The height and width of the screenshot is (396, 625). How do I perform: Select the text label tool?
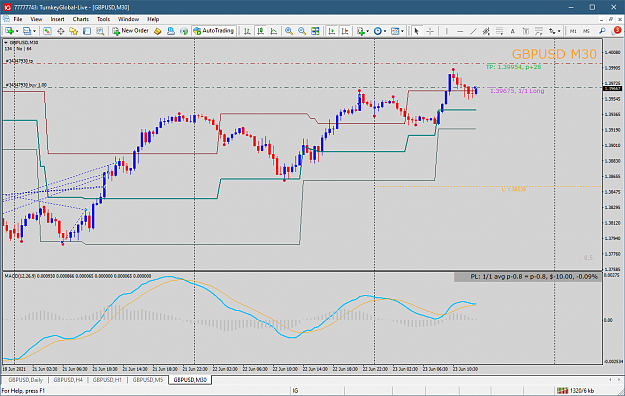(513, 31)
